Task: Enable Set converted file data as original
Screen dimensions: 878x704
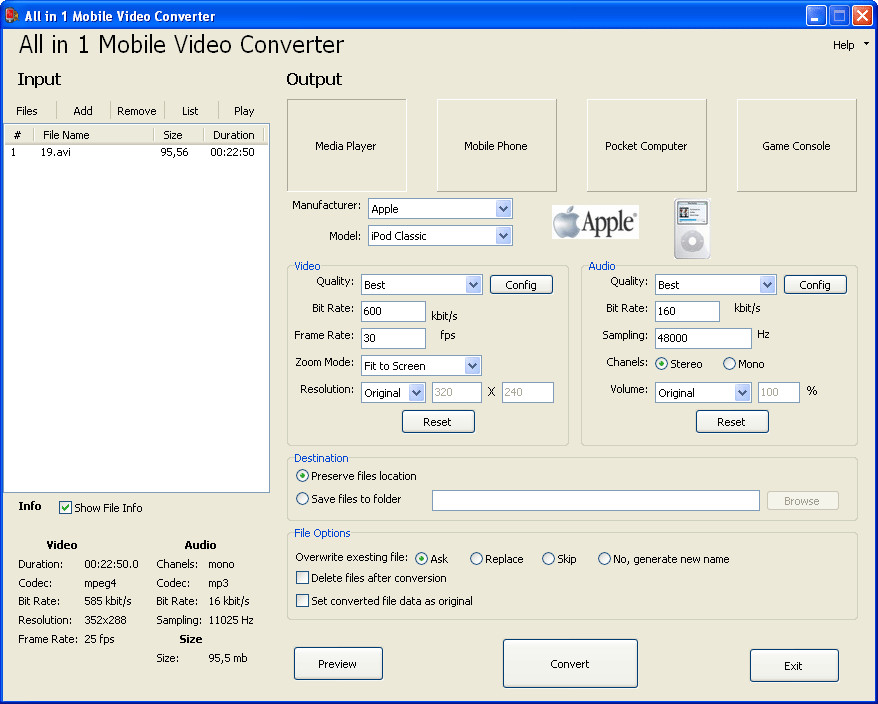Action: coord(302,601)
